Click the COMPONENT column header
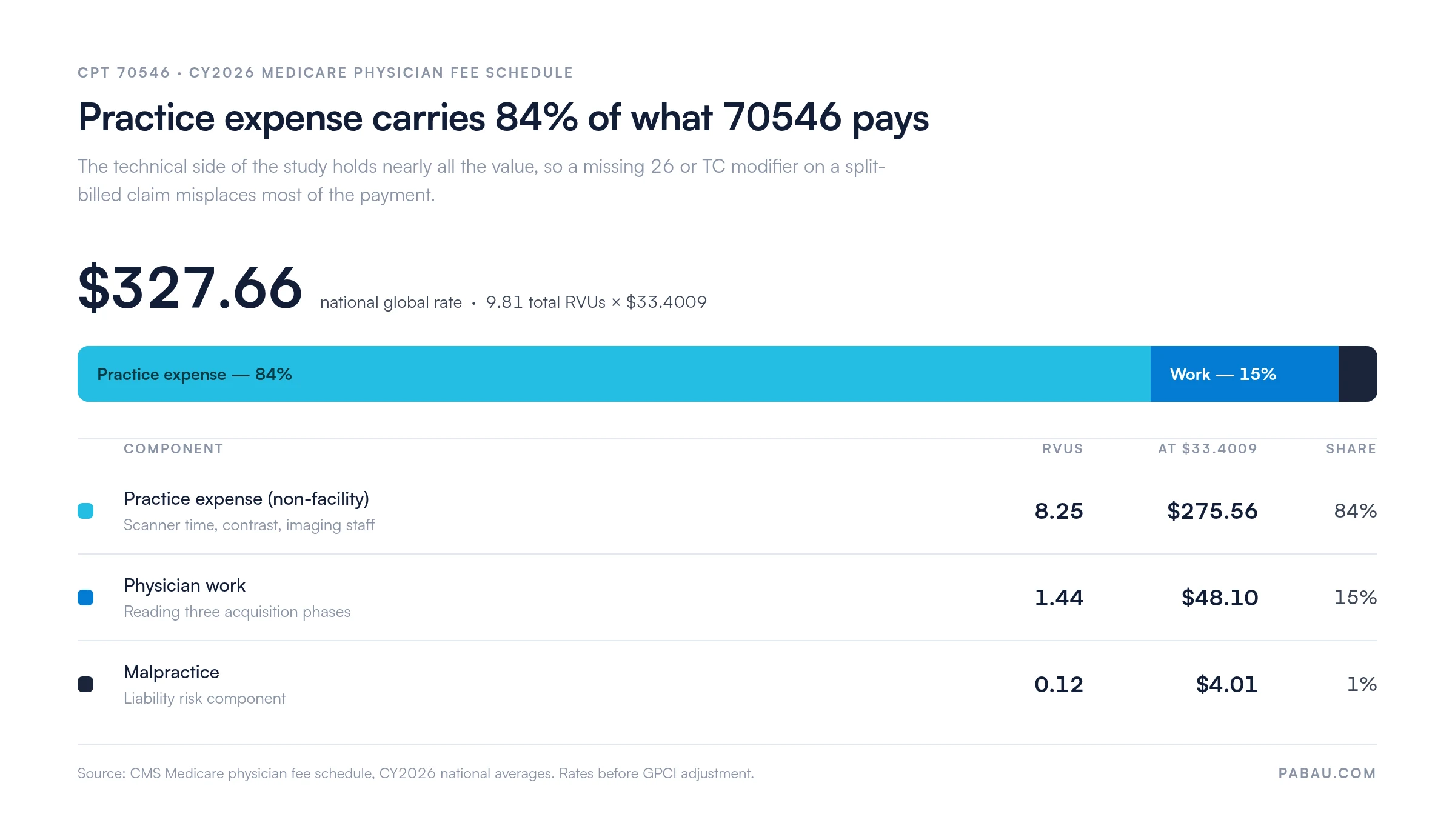Screen dimensions: 1455x840 (x=173, y=448)
